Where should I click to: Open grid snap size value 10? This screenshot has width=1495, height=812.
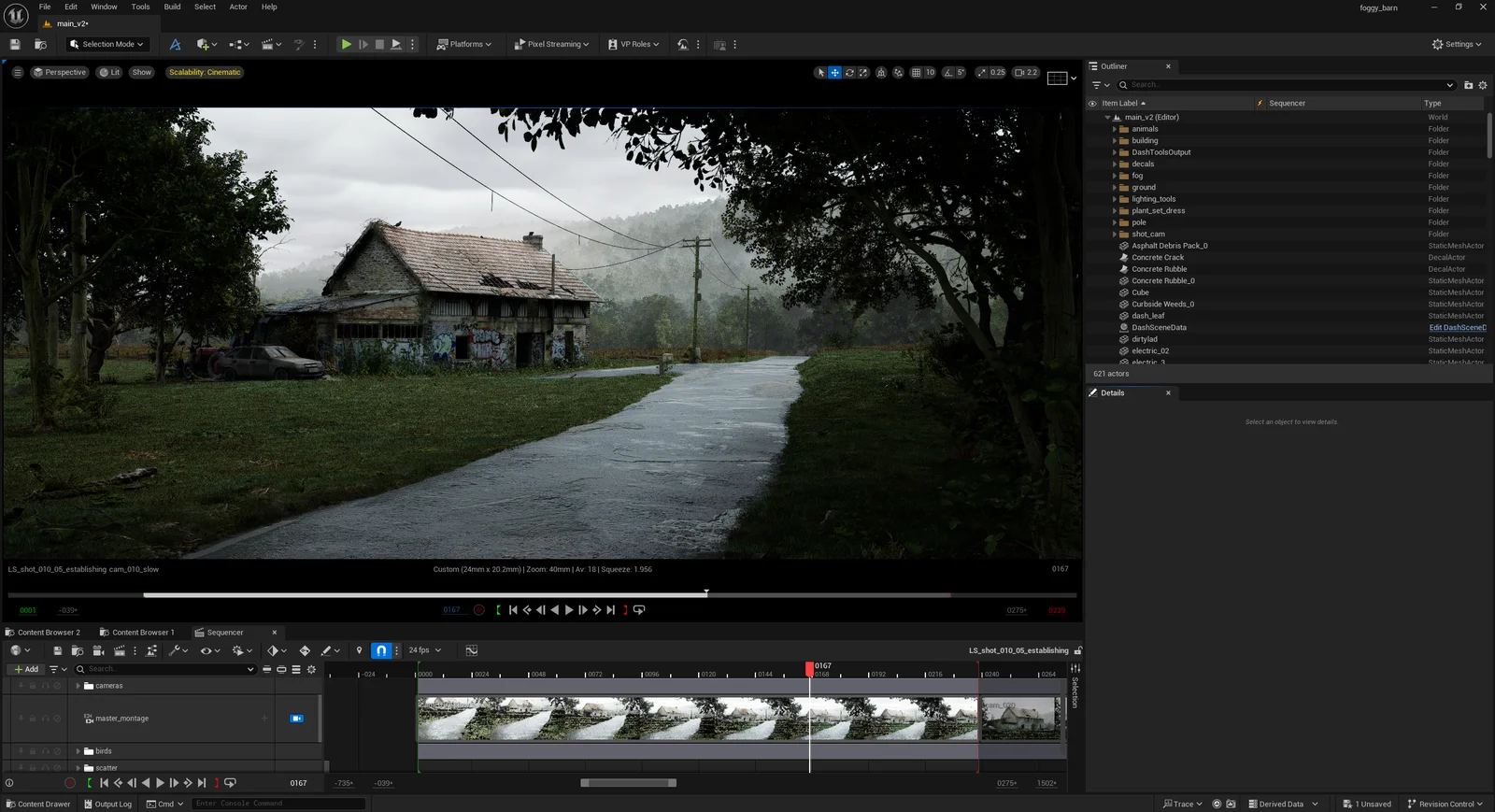930,72
